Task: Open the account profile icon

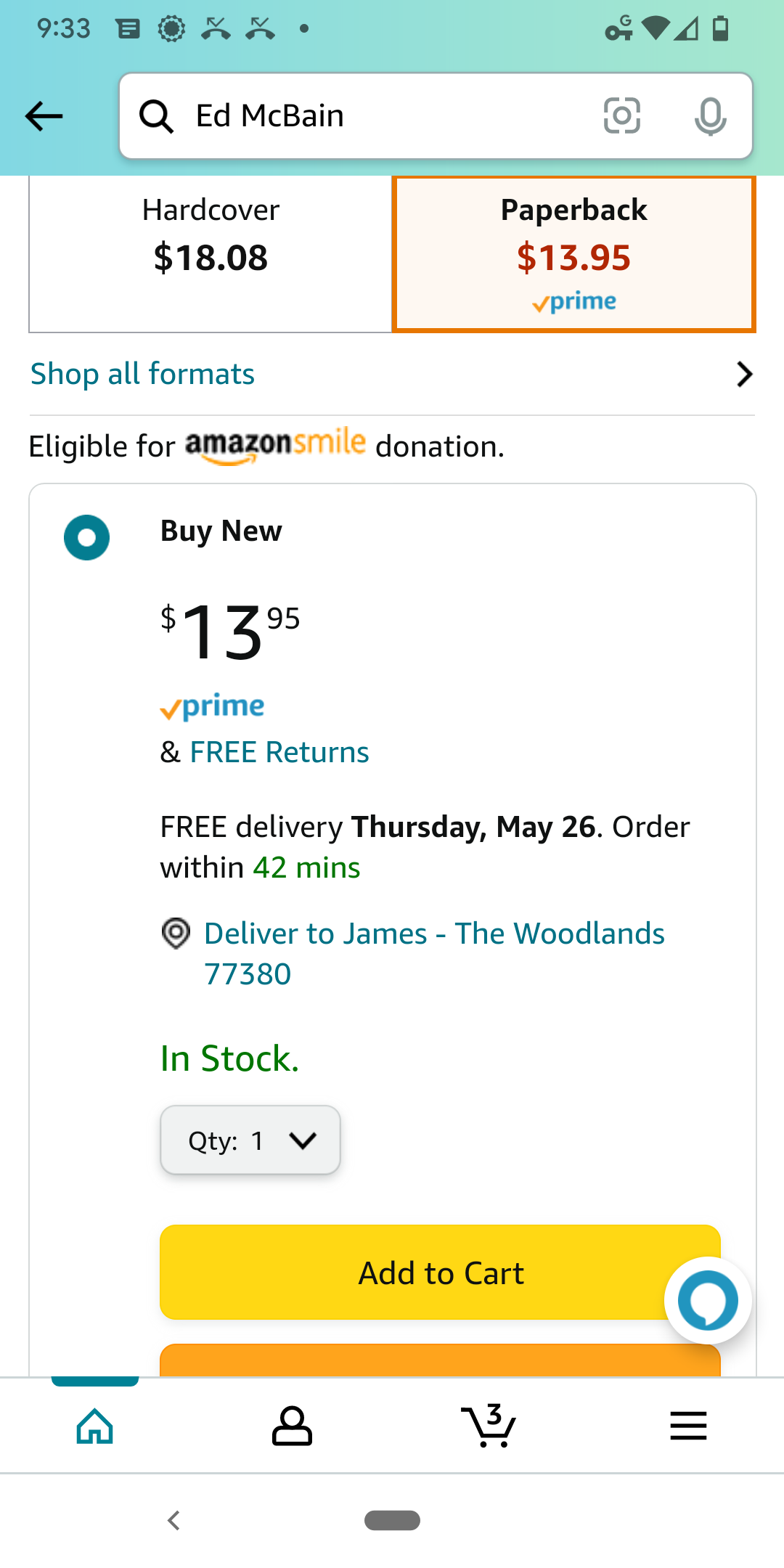Action: coord(292,1426)
